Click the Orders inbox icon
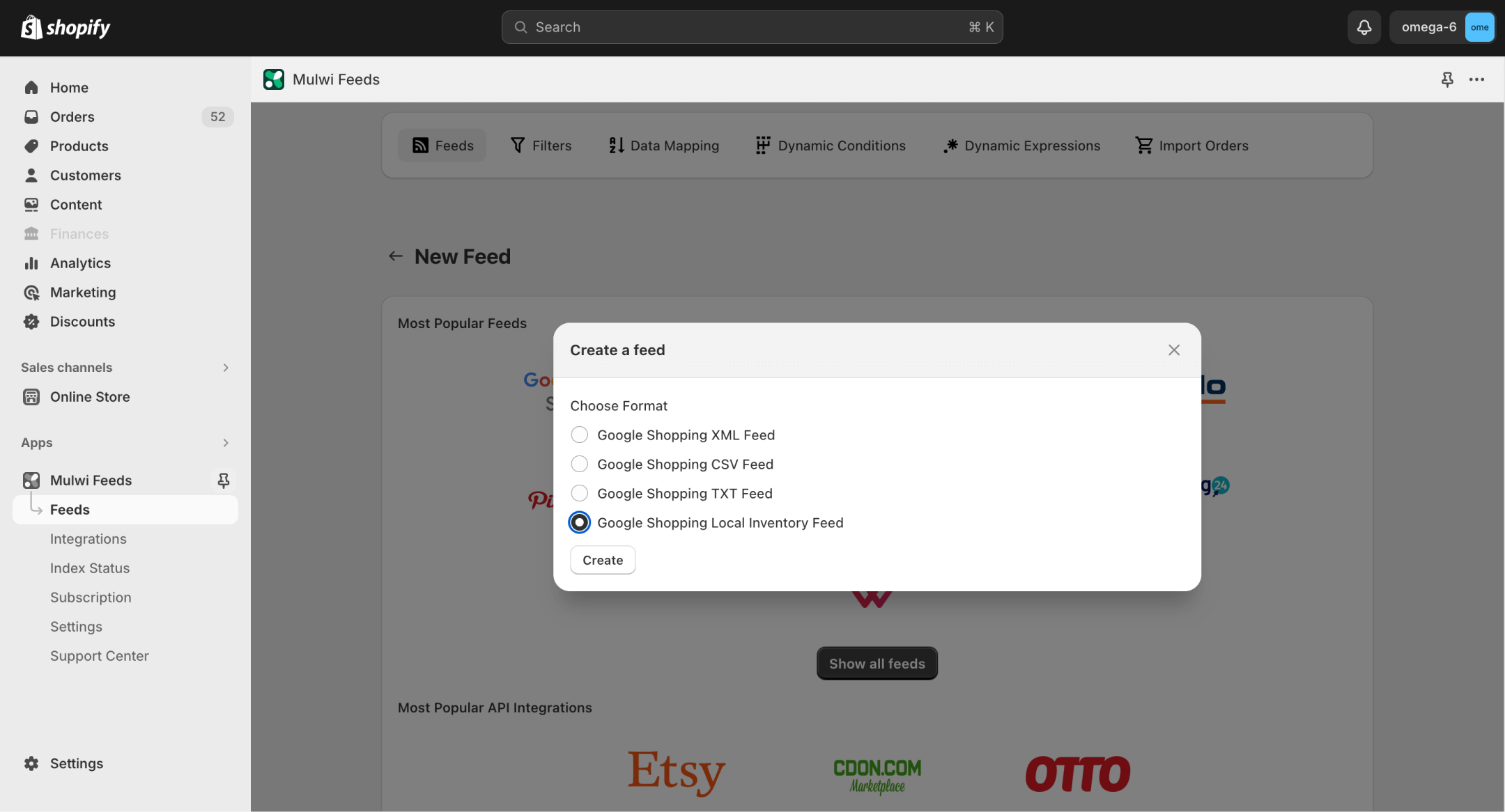The width and height of the screenshot is (1505, 812). (x=31, y=117)
